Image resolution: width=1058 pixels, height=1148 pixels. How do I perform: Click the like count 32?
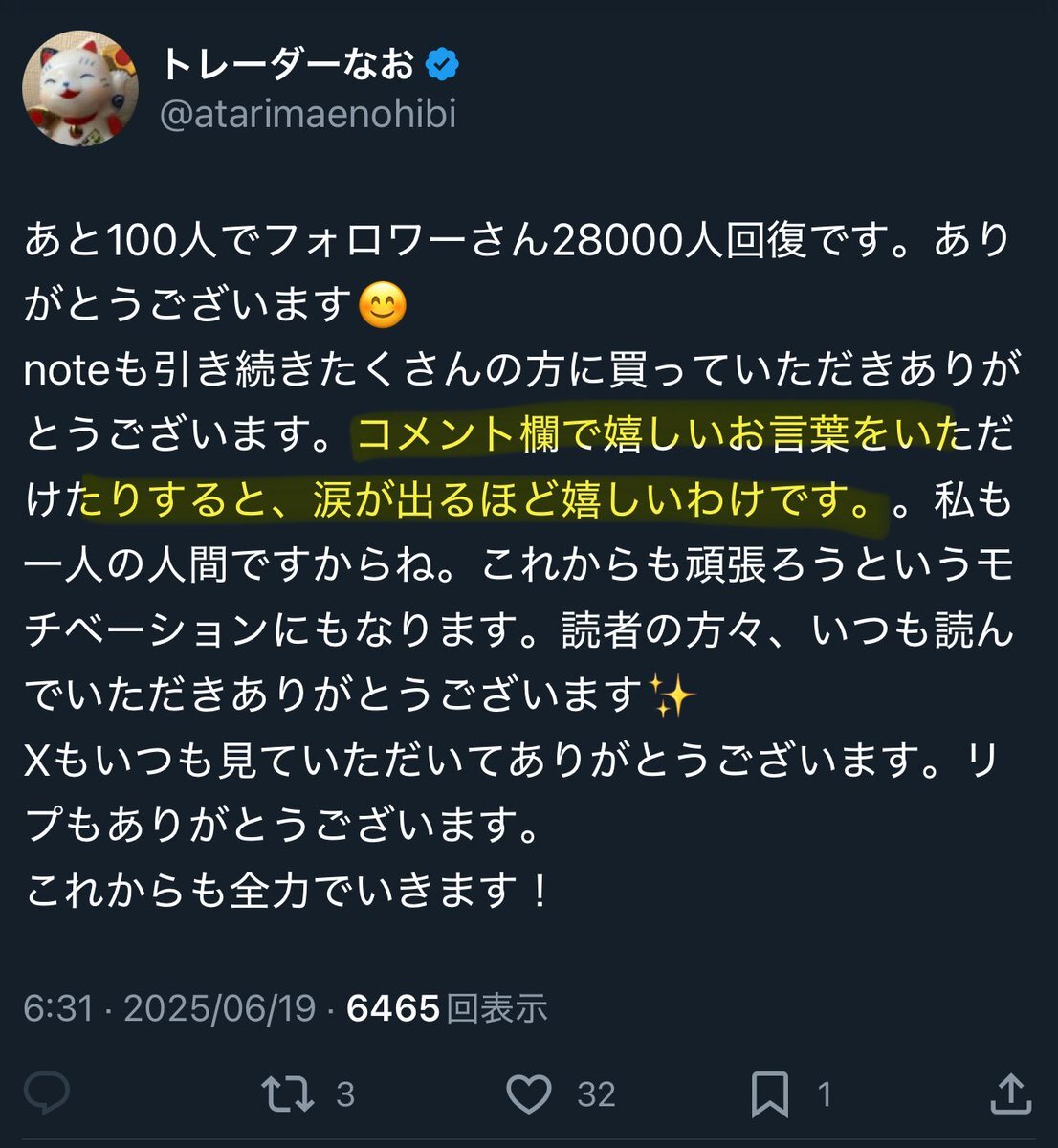(x=596, y=1094)
